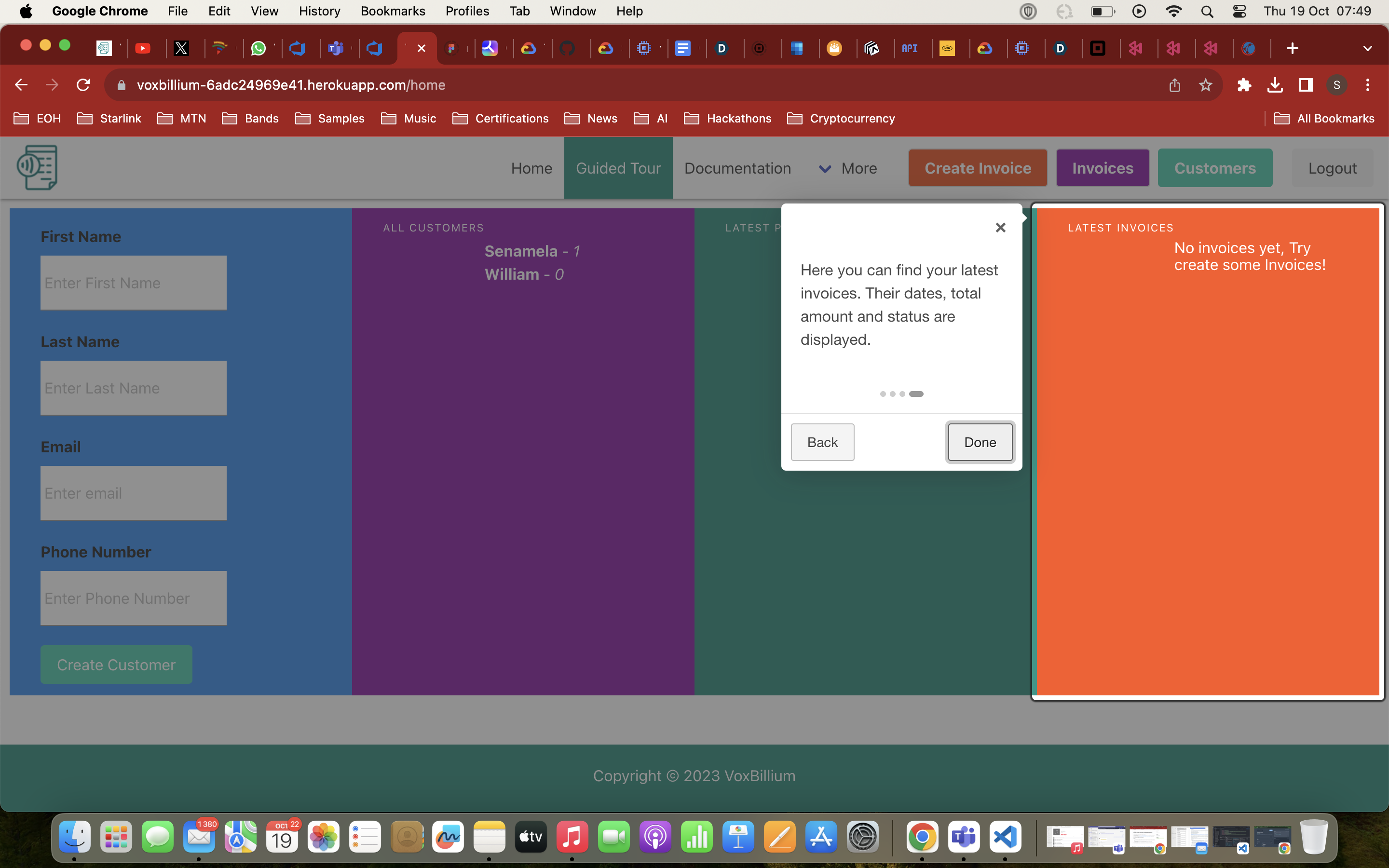Open Chrome downloads icon
Screen dimensions: 1389x868
(x=1275, y=85)
